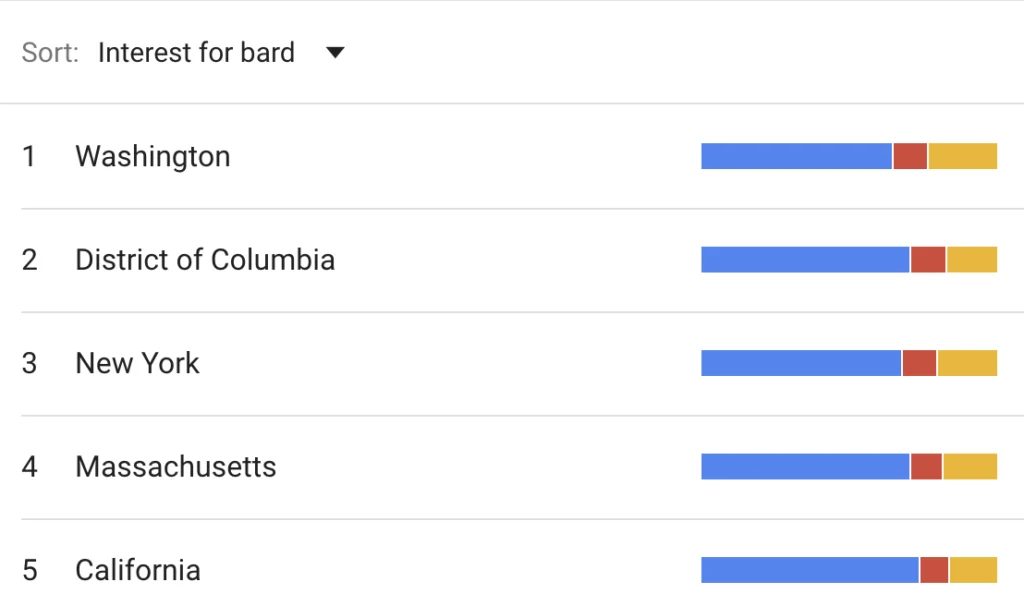The width and height of the screenshot is (1024, 606).
Task: Click rank number 1 beside Washington
Action: click(x=29, y=156)
